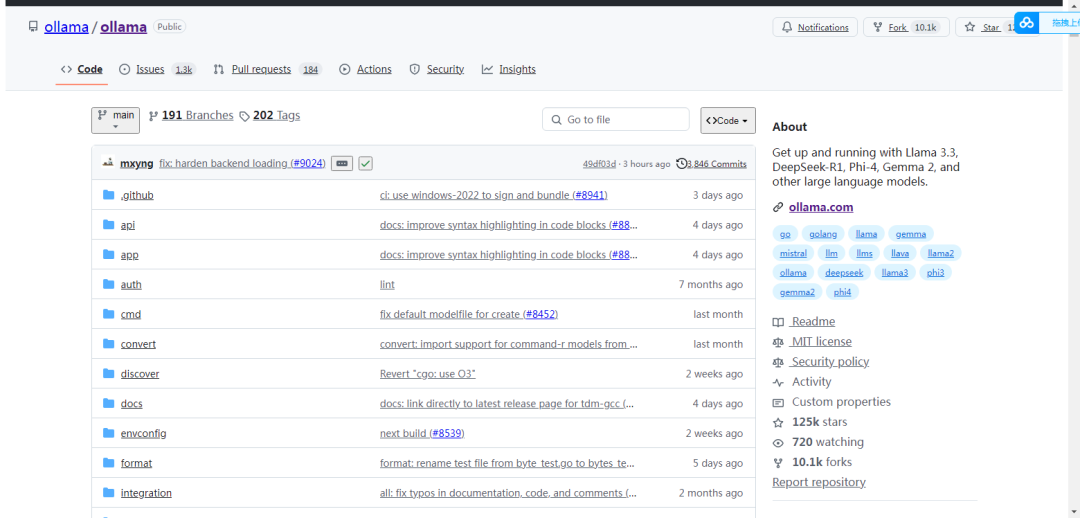Click the 720 watching count

(x=828, y=442)
